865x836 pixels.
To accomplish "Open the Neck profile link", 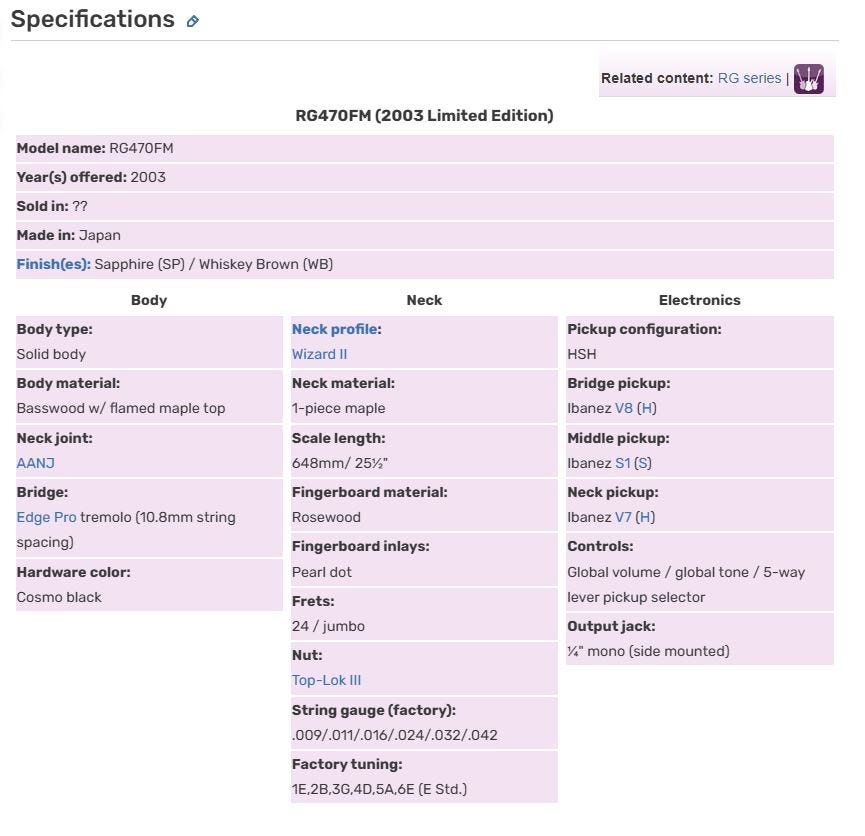I will coord(336,329).
